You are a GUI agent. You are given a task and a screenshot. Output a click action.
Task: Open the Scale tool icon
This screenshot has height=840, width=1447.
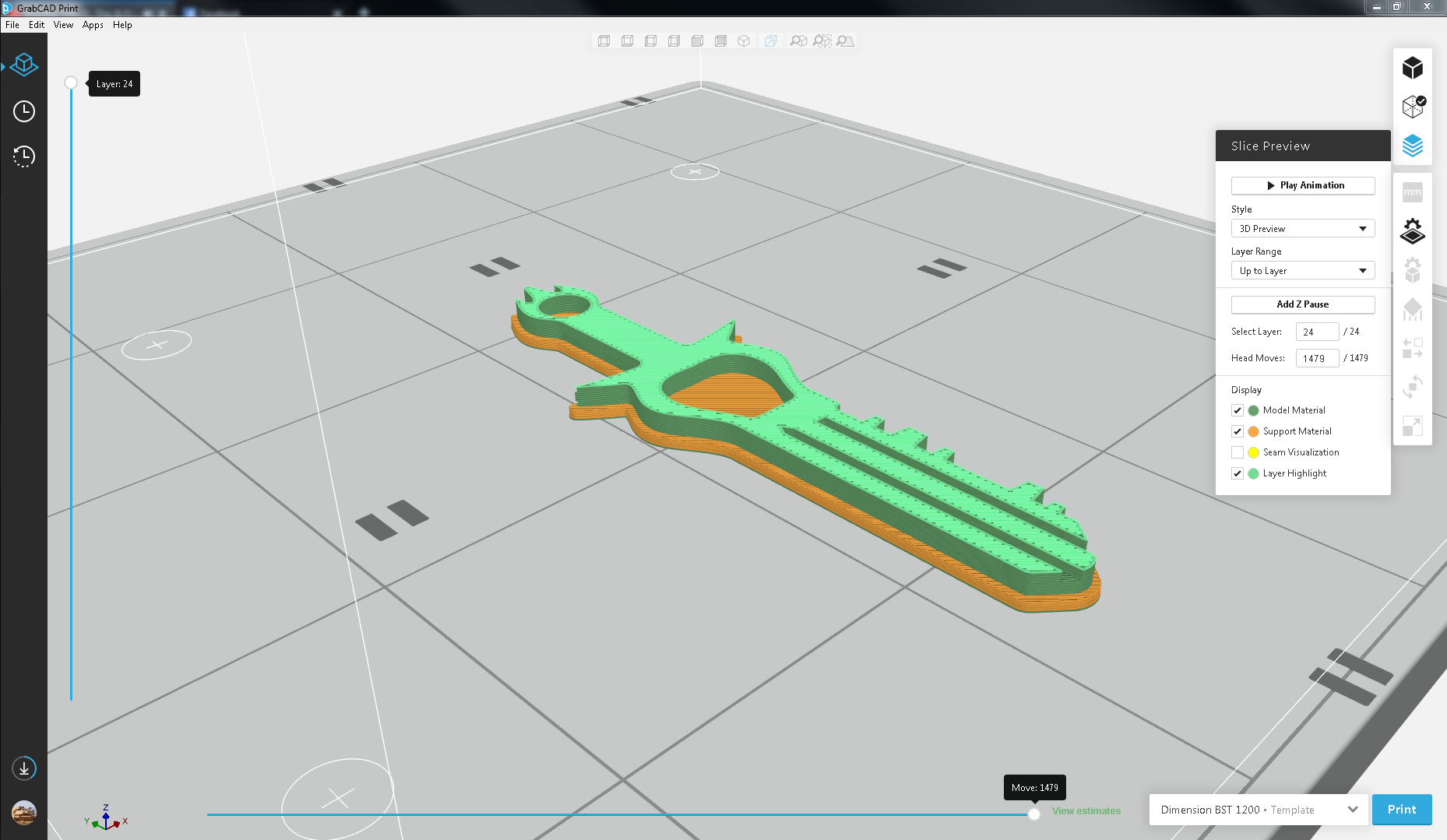1413,426
